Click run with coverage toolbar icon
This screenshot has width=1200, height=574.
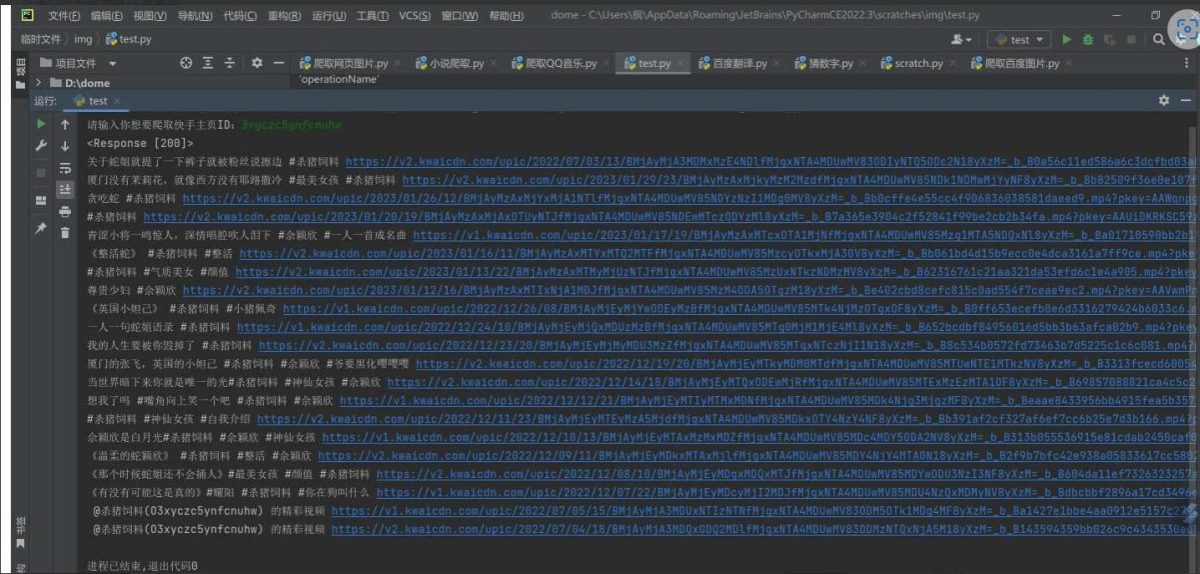click(1110, 39)
